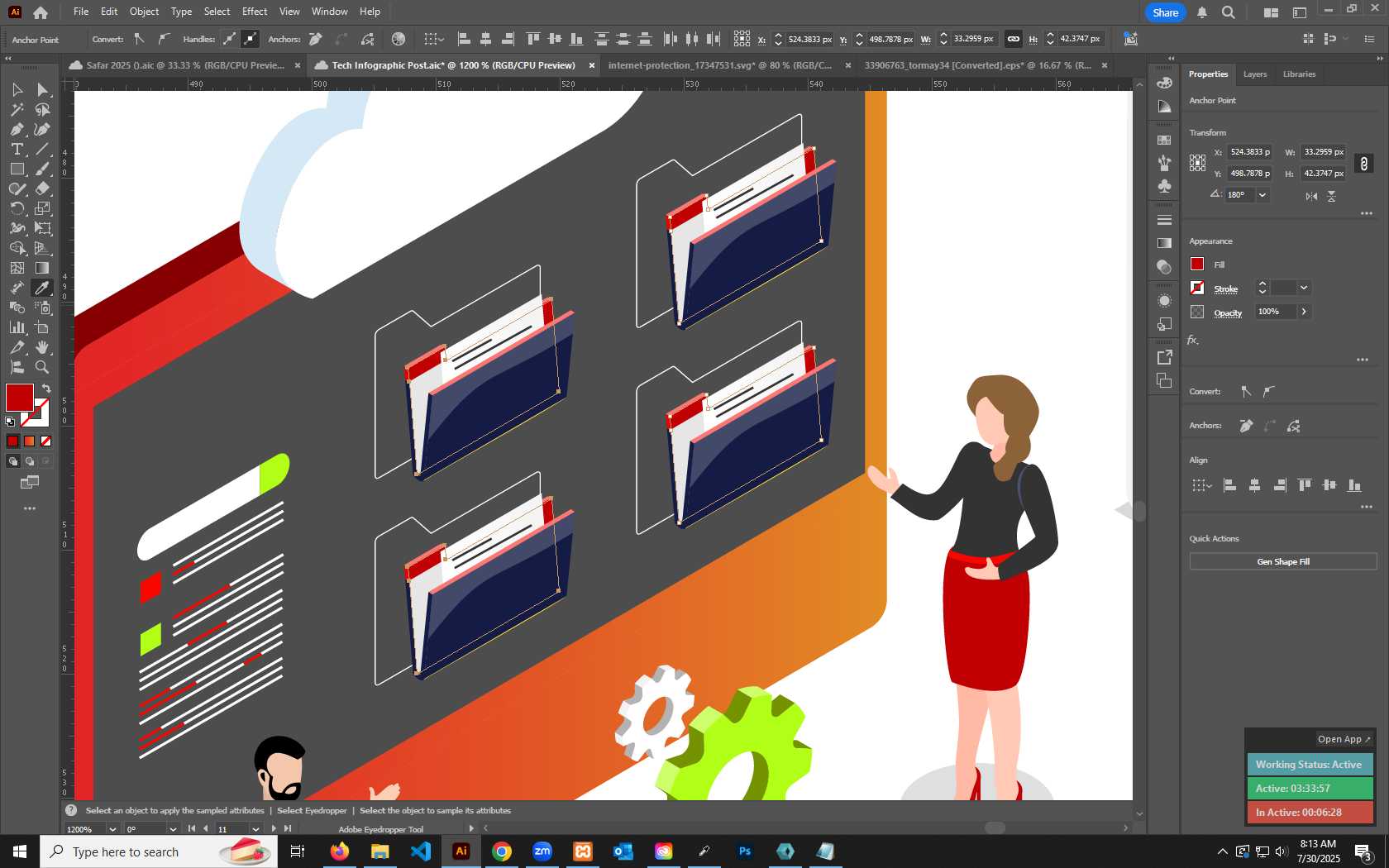Select the Selection tool arrow
This screenshot has width=1389, height=868.
17,89
